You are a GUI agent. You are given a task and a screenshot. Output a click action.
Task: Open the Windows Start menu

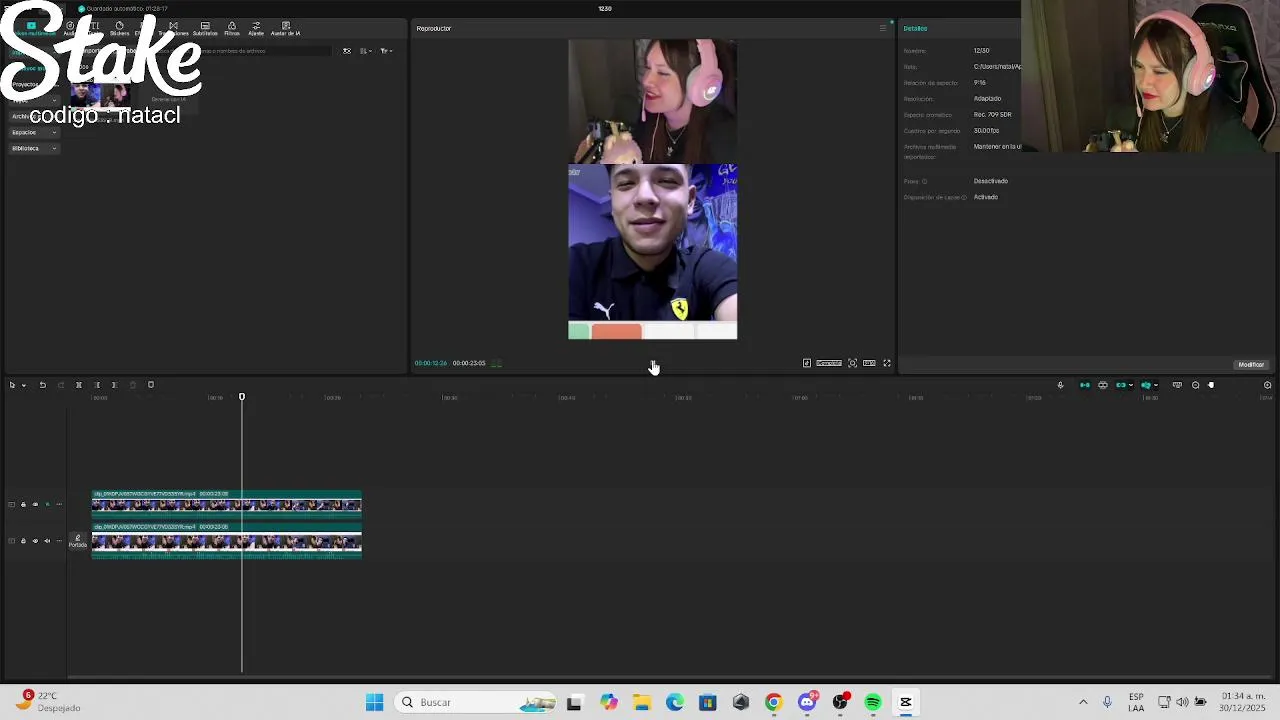click(x=374, y=702)
